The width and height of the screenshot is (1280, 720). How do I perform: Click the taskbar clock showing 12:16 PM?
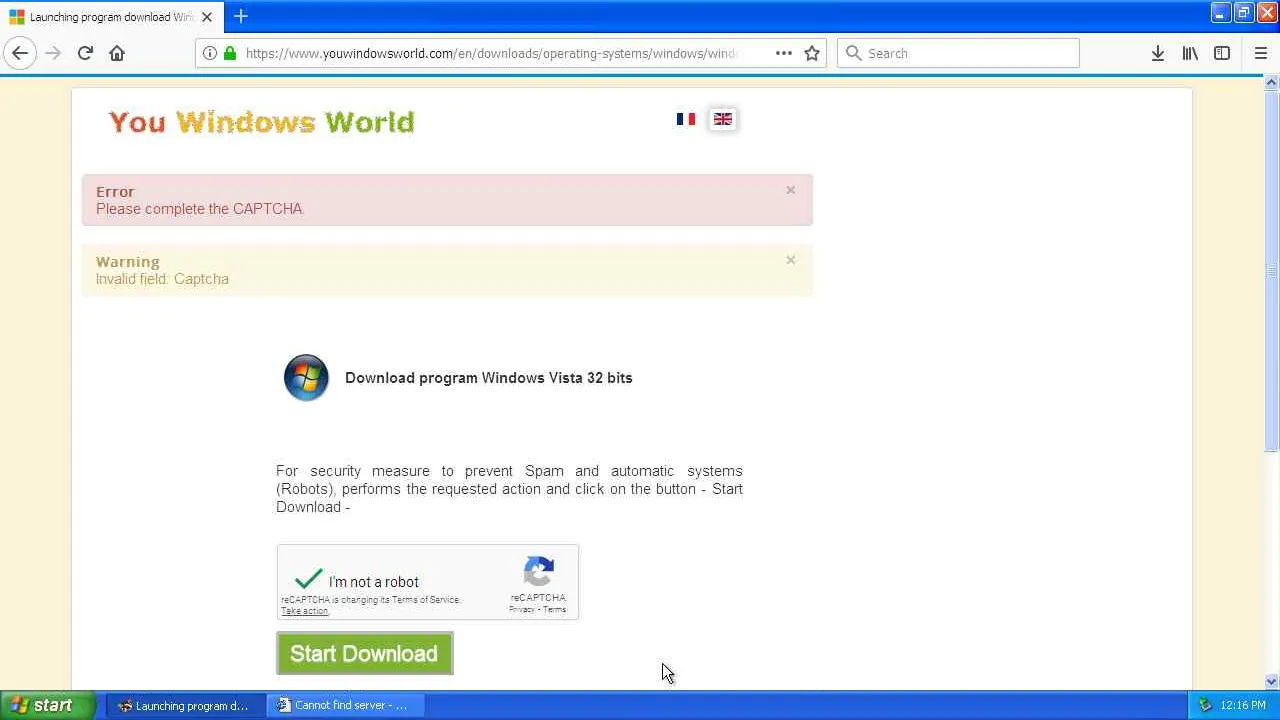[x=1243, y=705]
